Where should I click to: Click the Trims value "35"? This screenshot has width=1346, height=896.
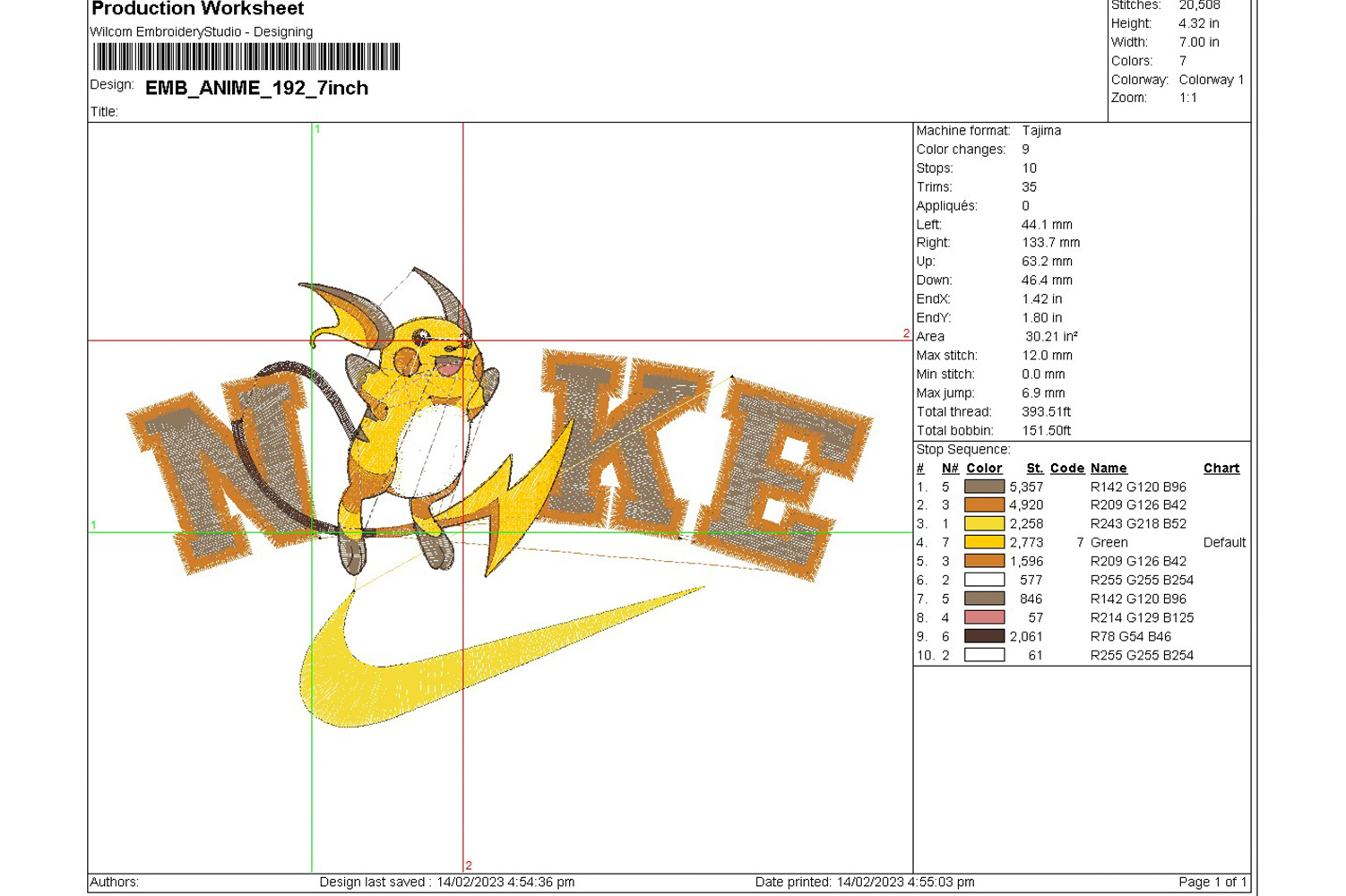pyautogui.click(x=1029, y=187)
